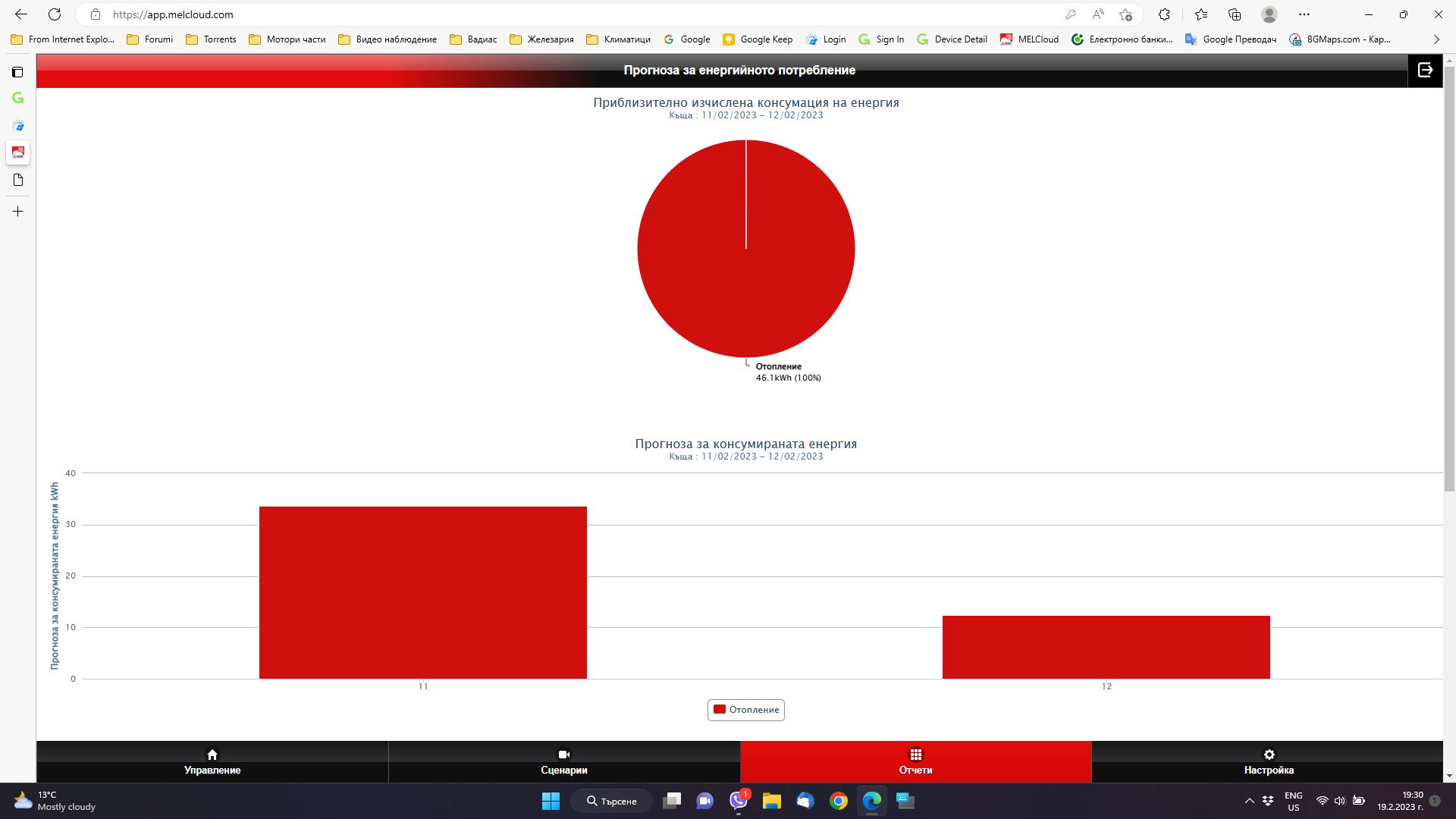Open the Управление home tab
The image size is (1456, 819).
click(x=212, y=761)
